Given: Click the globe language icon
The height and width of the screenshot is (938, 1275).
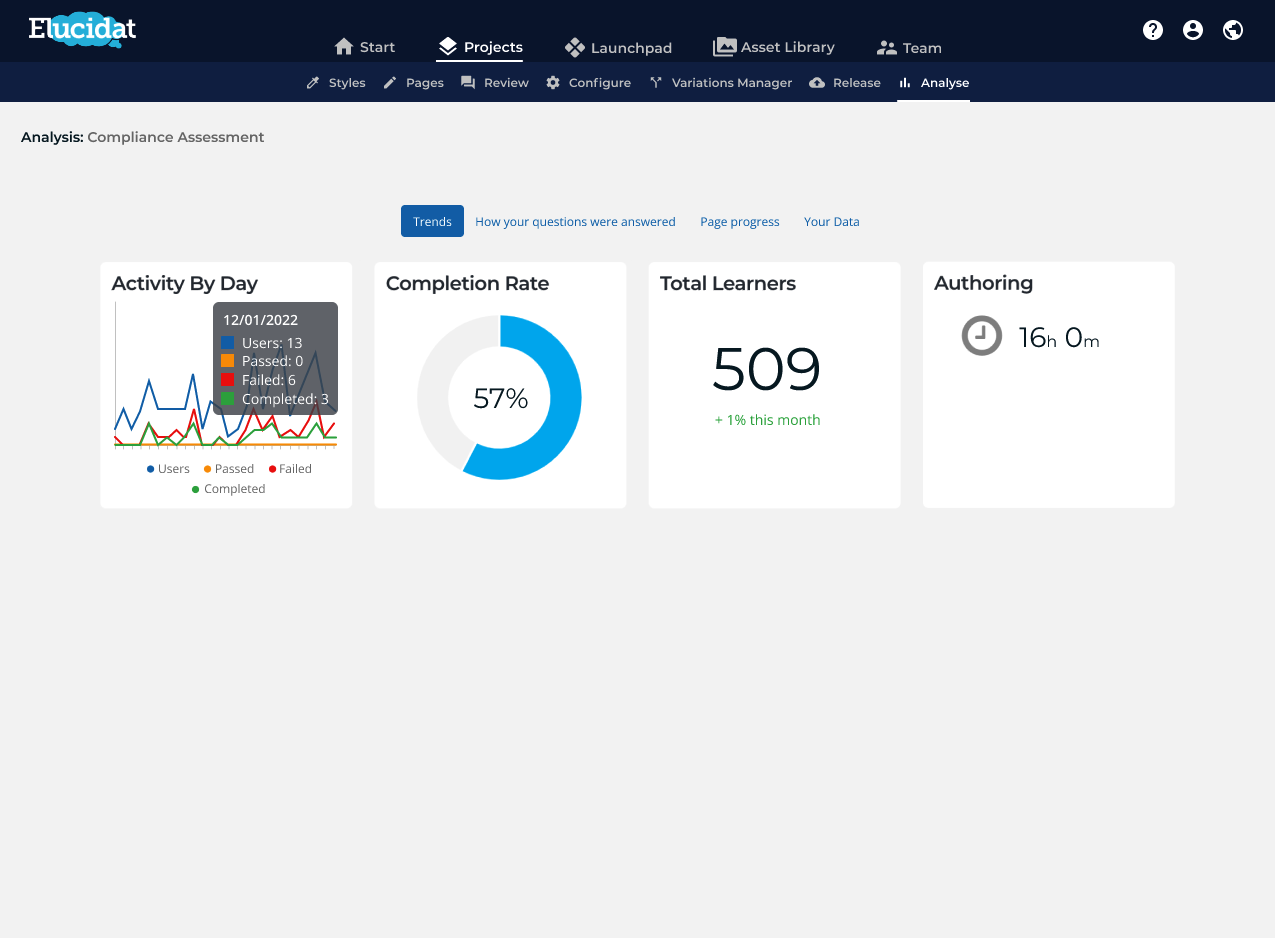Looking at the screenshot, I should (x=1233, y=30).
